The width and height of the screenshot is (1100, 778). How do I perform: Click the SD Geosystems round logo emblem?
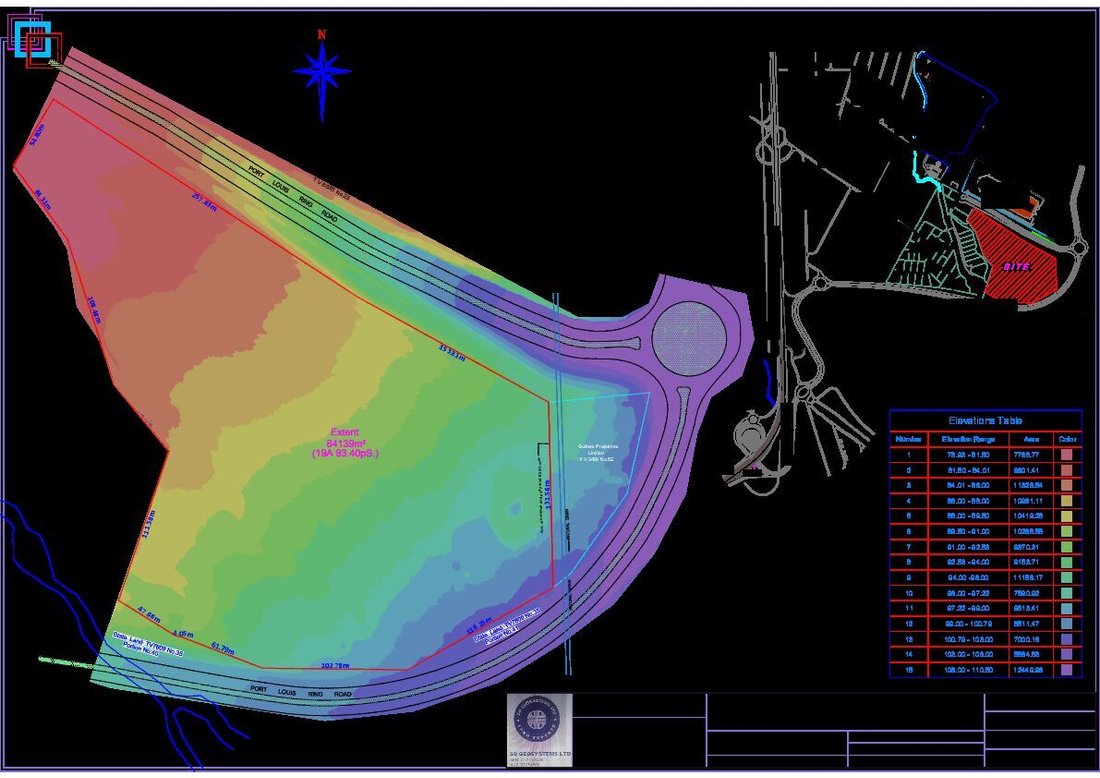click(539, 720)
